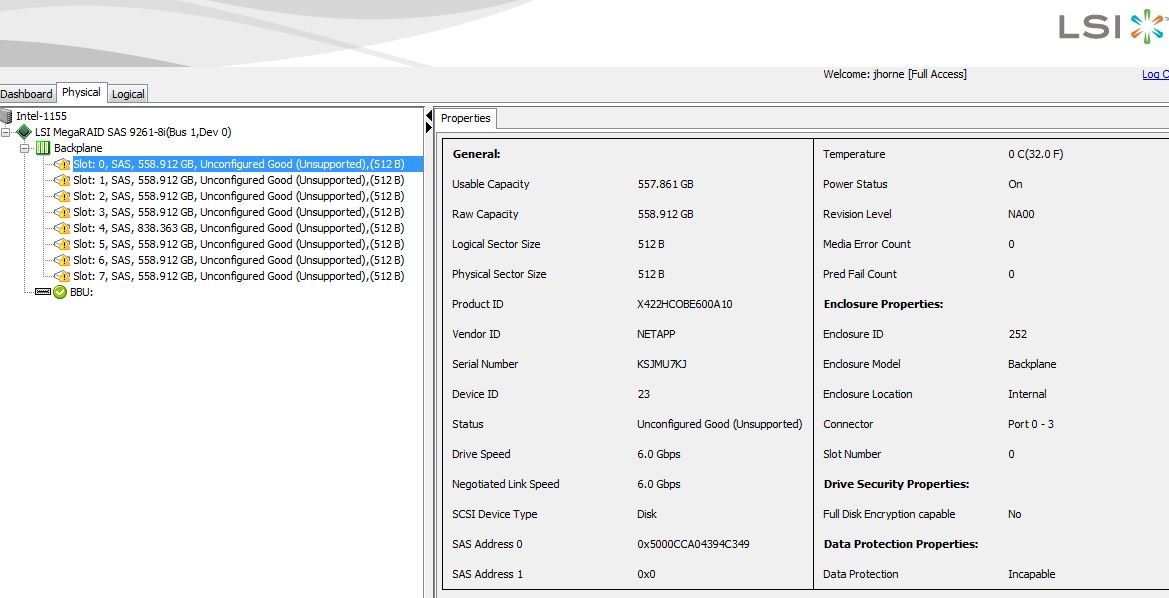The height and width of the screenshot is (598, 1169).
Task: Select the Intel-1155 host label
Action: coord(42,116)
